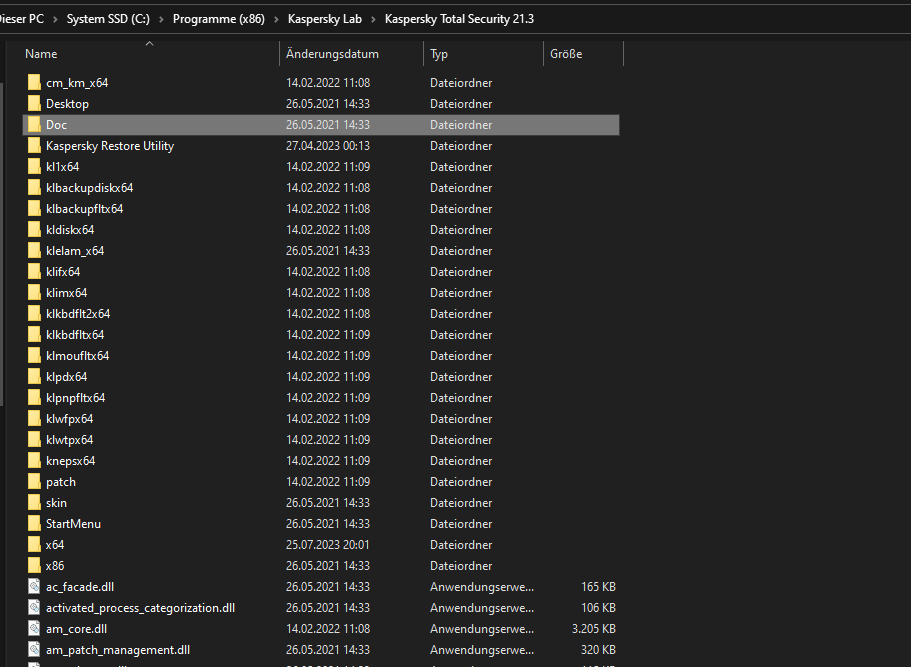This screenshot has width=911, height=667.
Task: Select the klmoufltx64 folder icon
Action: coord(34,356)
